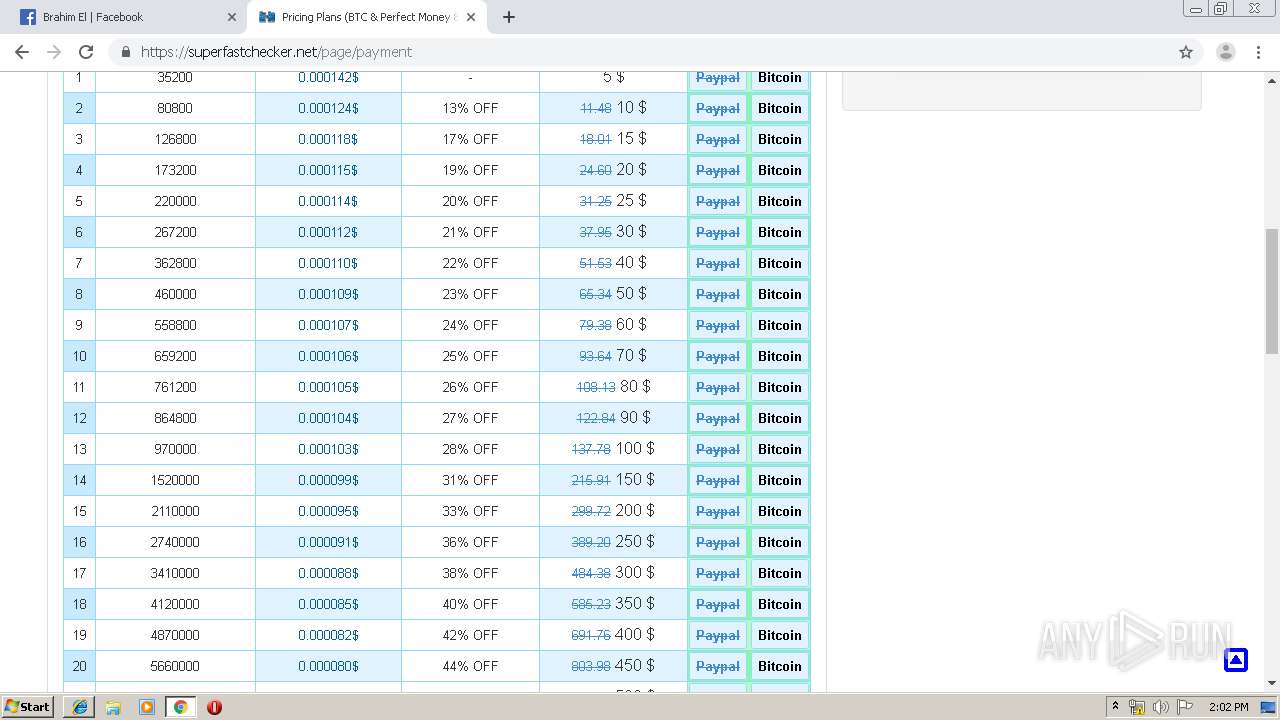This screenshot has height=720, width=1280.
Task: Click the 0.000124$ price-per-check cell
Action: (x=328, y=108)
